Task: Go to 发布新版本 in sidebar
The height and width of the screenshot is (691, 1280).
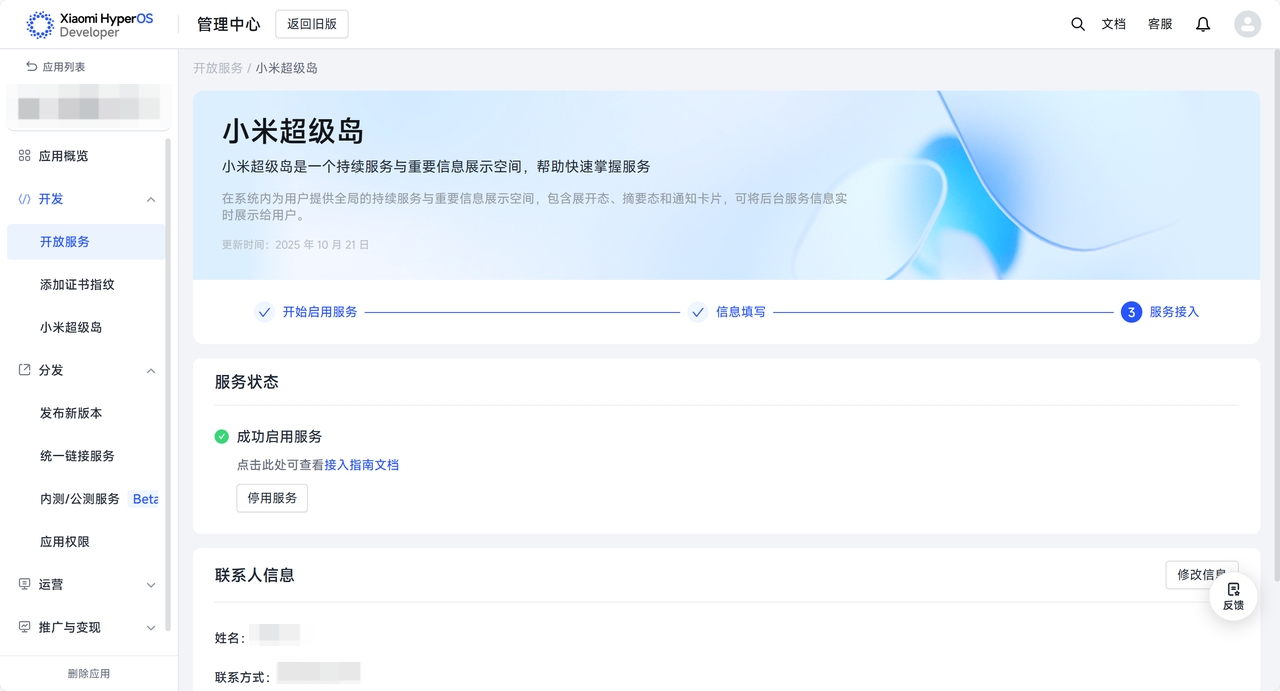Action: tap(71, 413)
